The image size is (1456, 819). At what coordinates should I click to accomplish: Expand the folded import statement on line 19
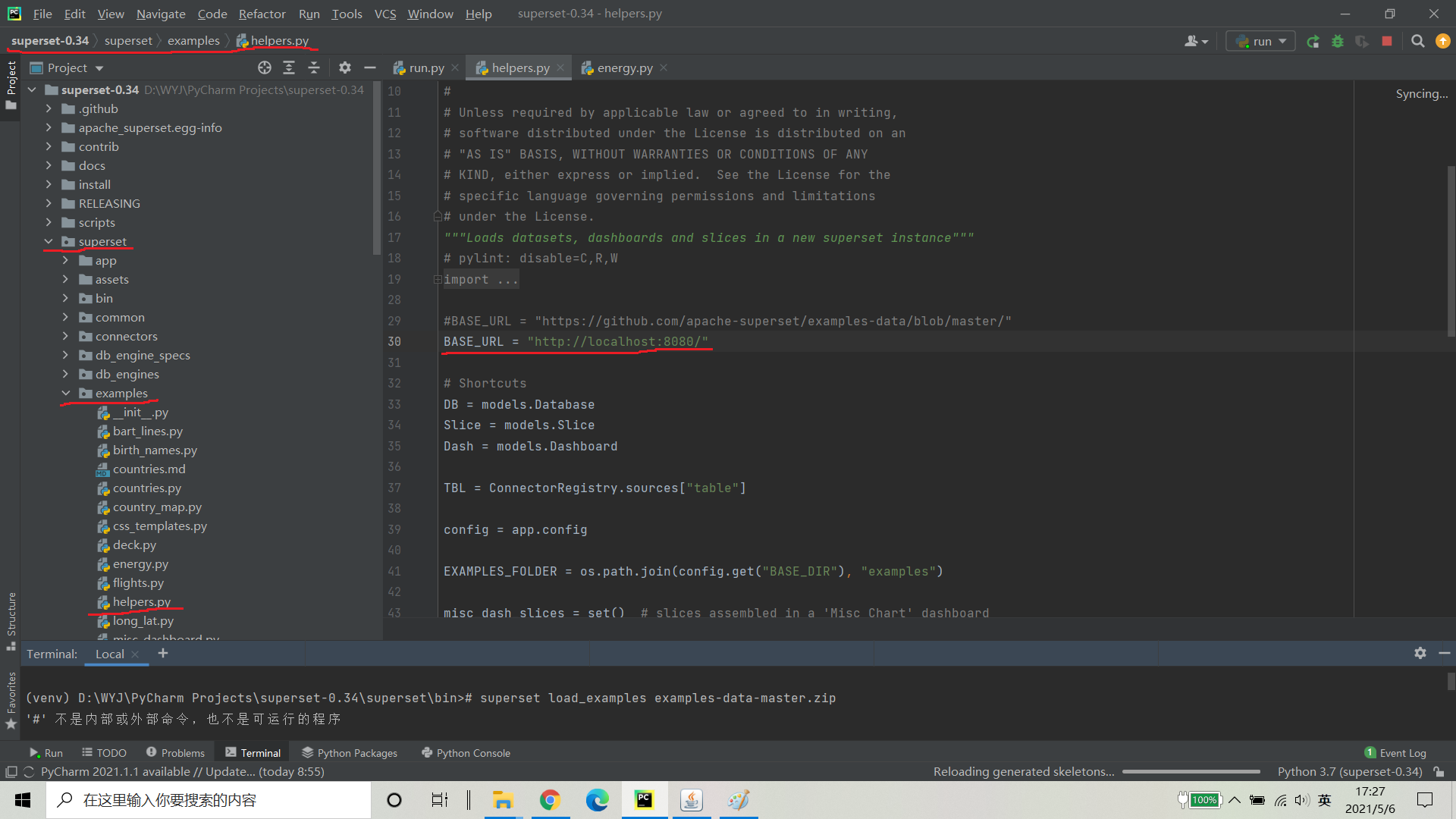coord(437,279)
